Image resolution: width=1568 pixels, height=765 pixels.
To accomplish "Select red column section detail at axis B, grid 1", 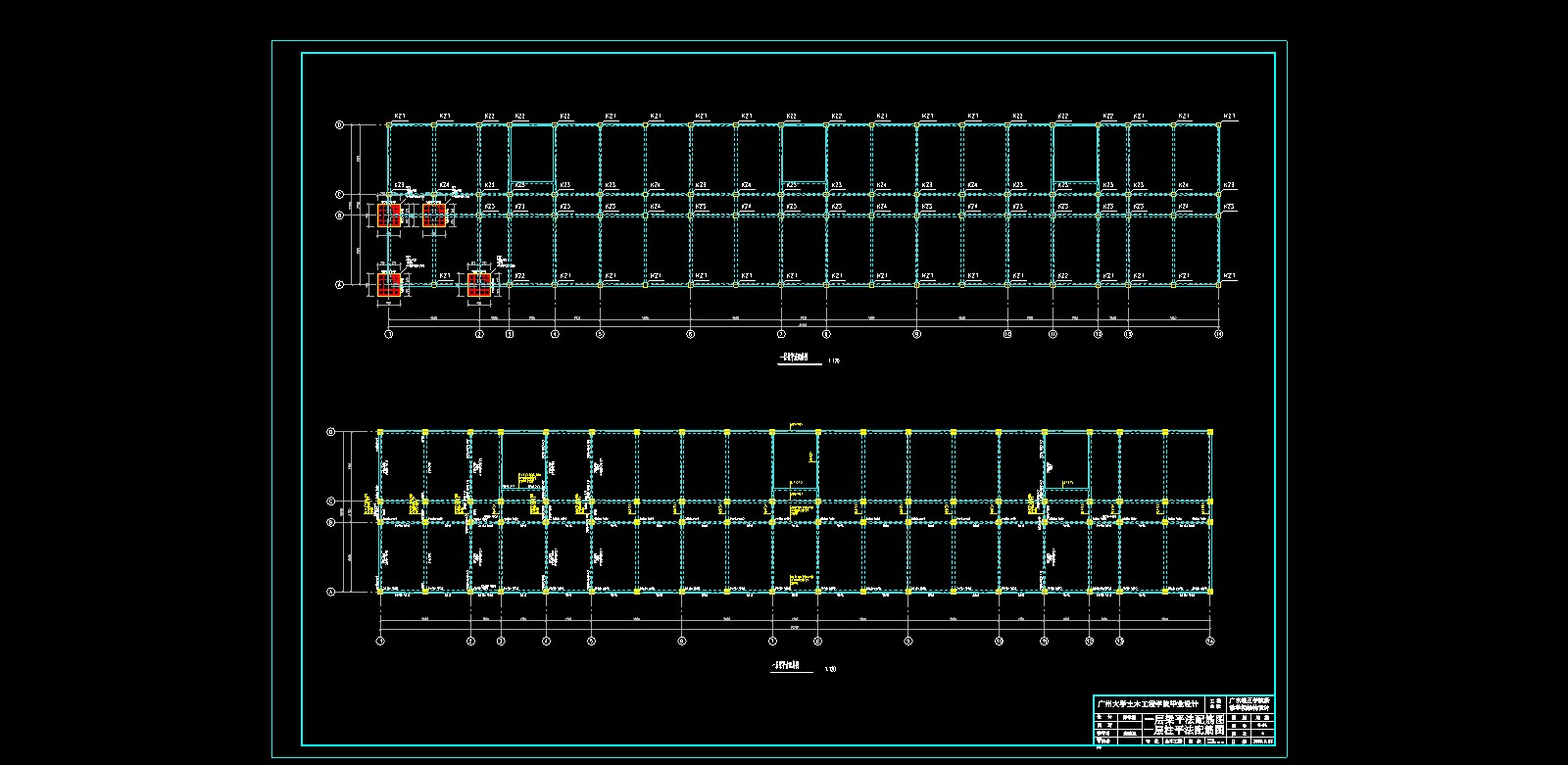I will pyautogui.click(x=390, y=215).
